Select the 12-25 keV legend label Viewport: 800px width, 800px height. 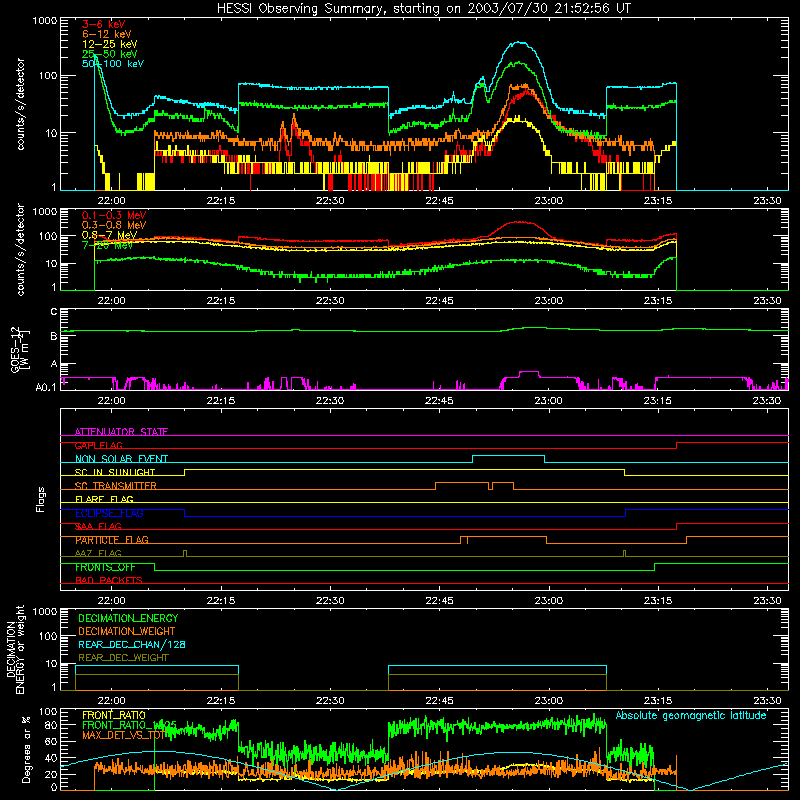109,44
